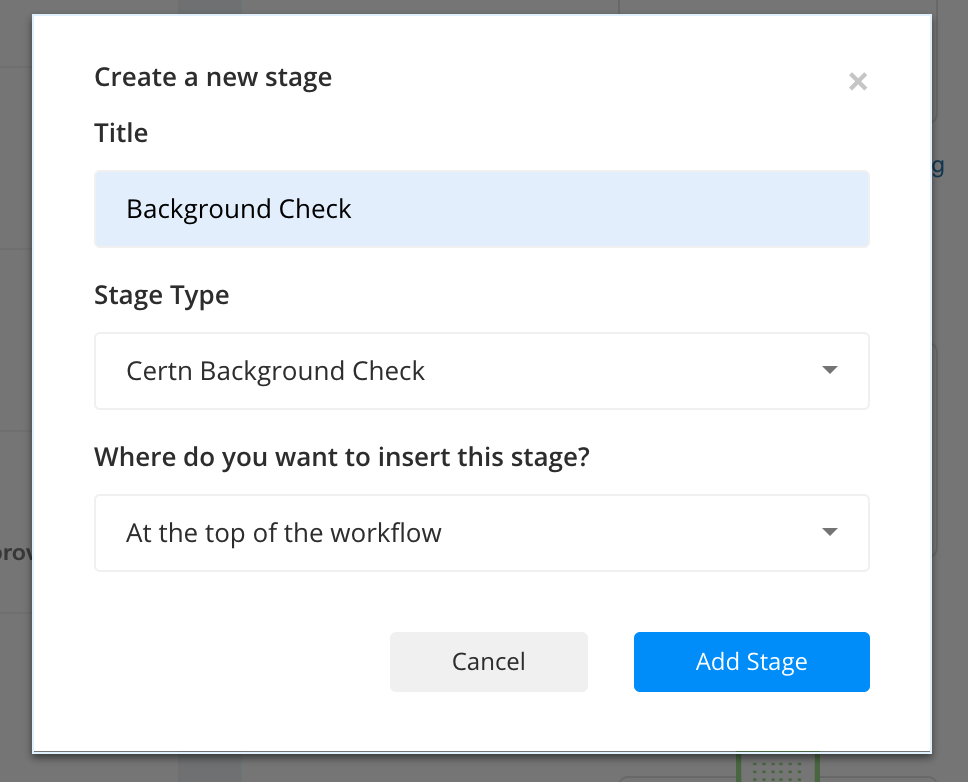
Task: Confirm with the Add Stage button
Action: [x=751, y=661]
